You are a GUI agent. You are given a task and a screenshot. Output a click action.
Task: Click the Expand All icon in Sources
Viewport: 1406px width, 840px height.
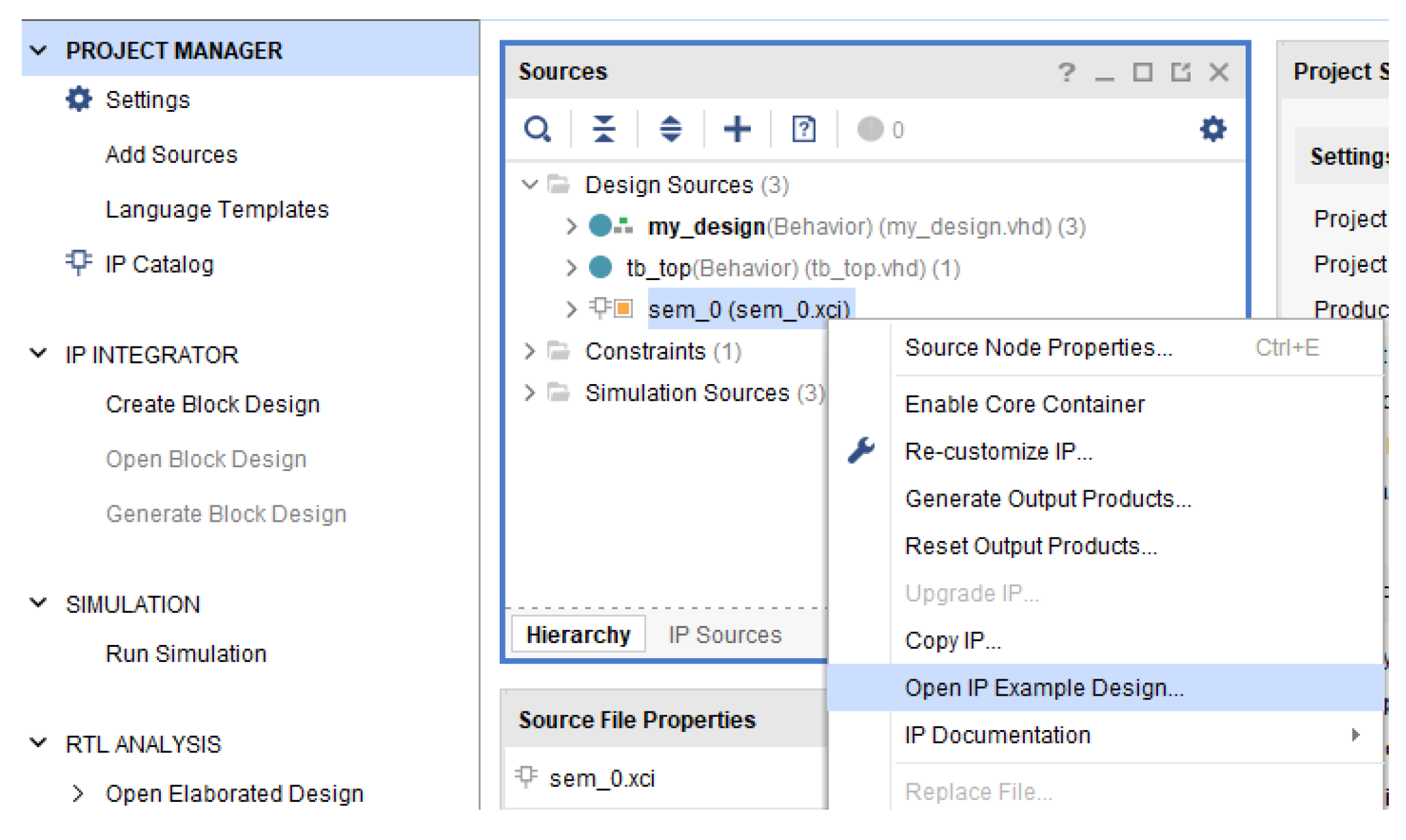point(670,129)
